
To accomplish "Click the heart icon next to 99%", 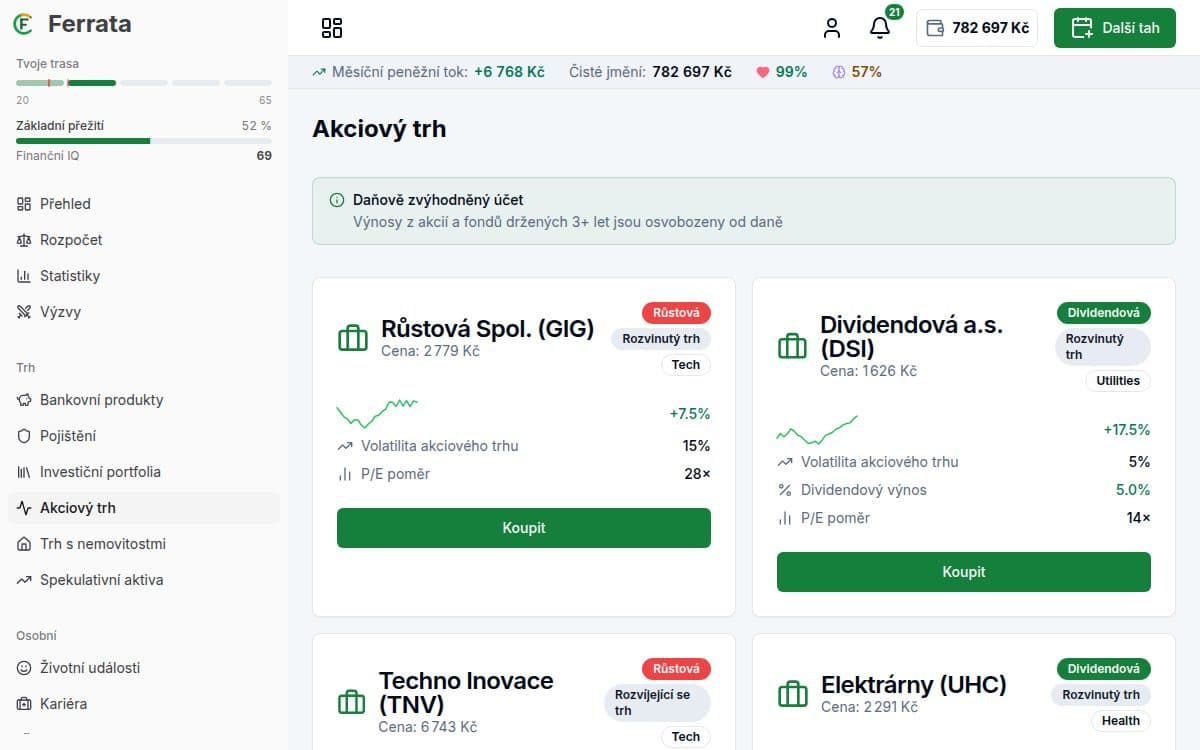I will tap(762, 72).
